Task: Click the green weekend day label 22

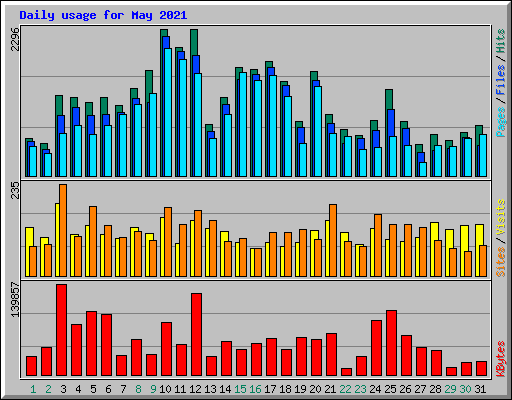Action: click(345, 389)
